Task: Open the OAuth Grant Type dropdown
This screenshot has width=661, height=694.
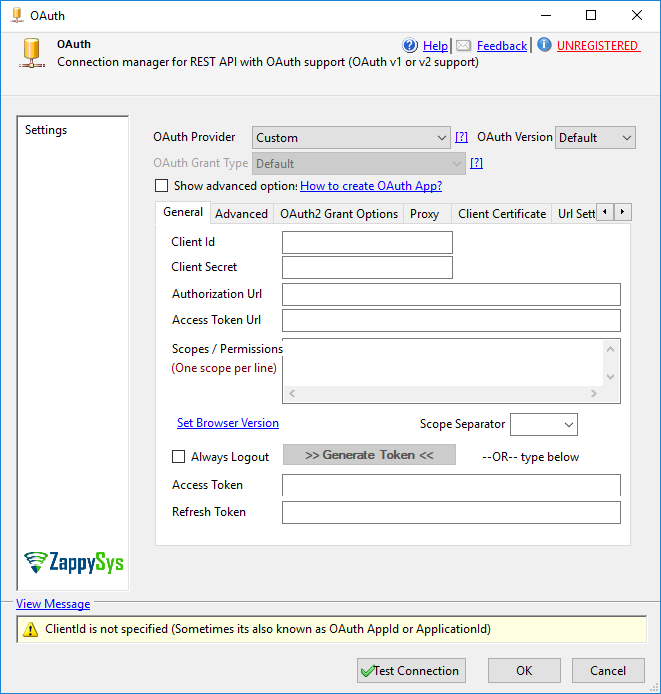Action: [359, 164]
